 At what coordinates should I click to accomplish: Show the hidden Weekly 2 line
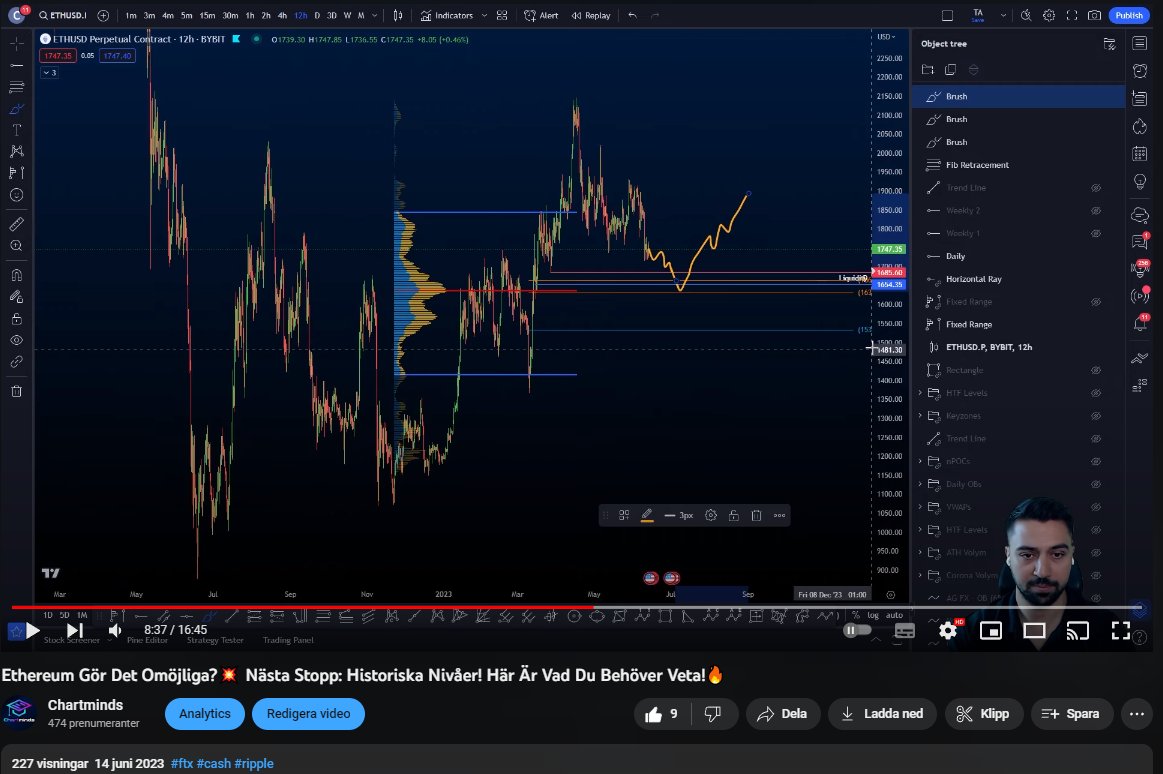tap(1096, 211)
